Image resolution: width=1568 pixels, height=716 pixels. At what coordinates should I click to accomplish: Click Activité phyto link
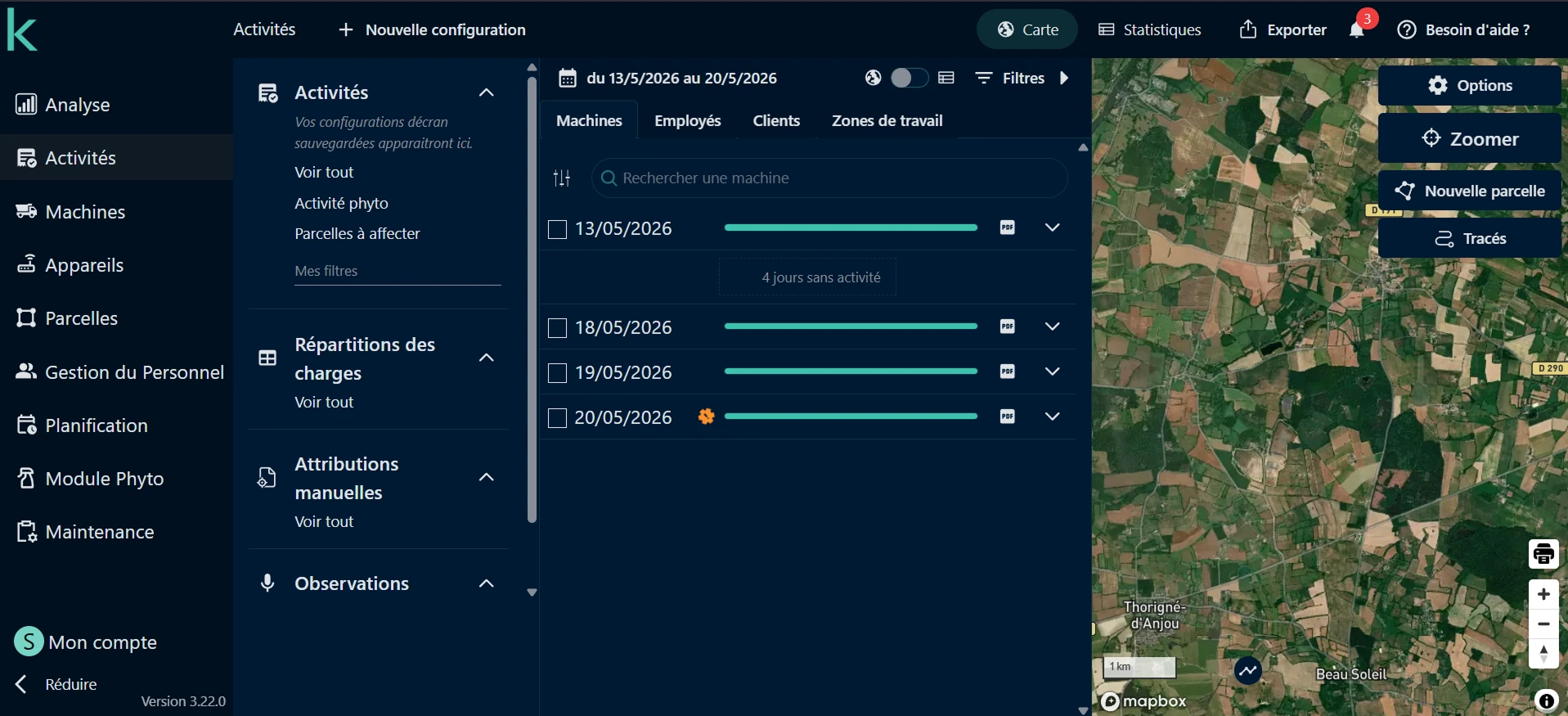[x=341, y=203]
